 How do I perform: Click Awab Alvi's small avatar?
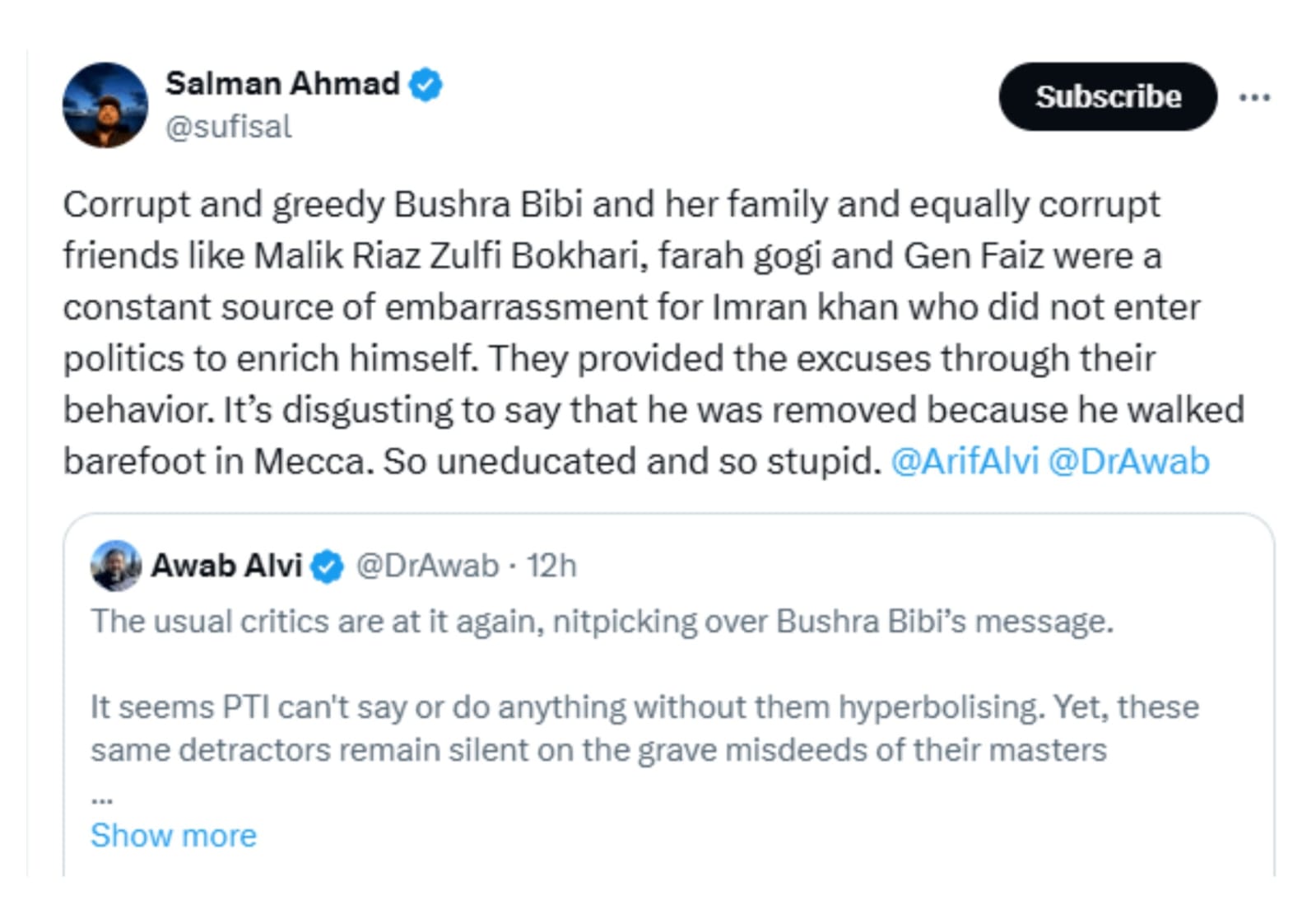pyautogui.click(x=116, y=566)
